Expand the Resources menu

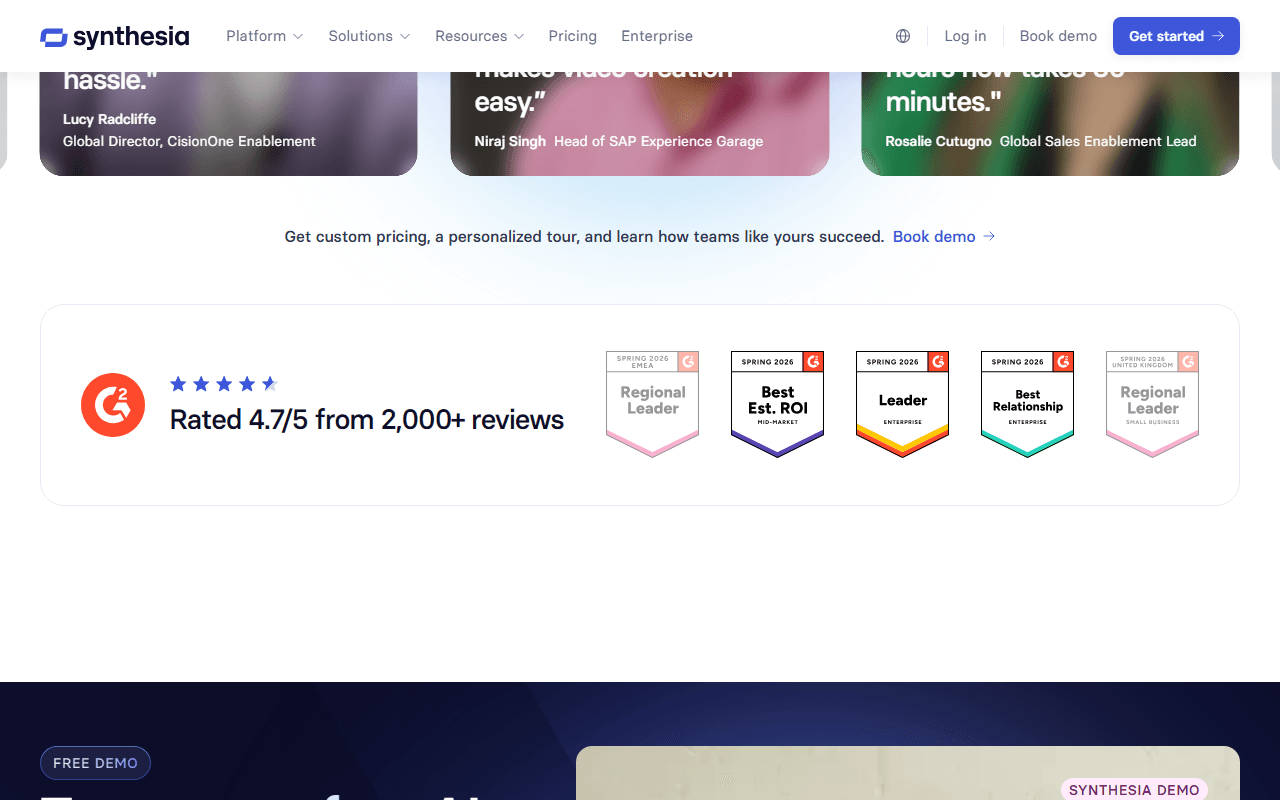pos(479,36)
